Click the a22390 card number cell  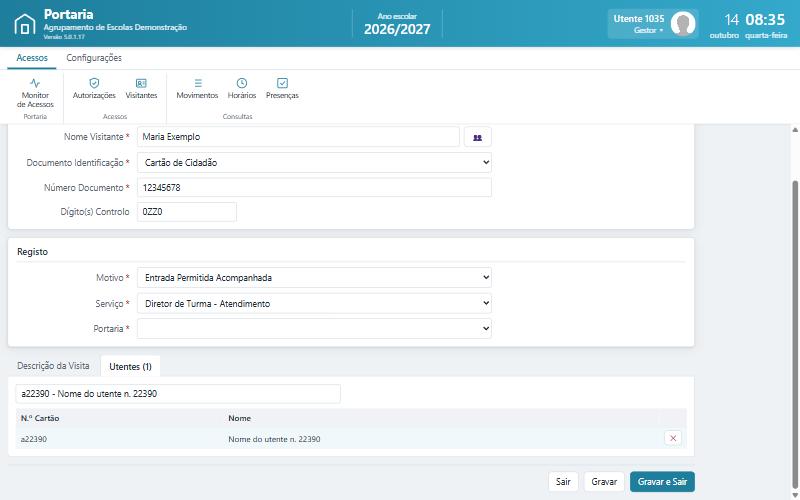point(34,439)
